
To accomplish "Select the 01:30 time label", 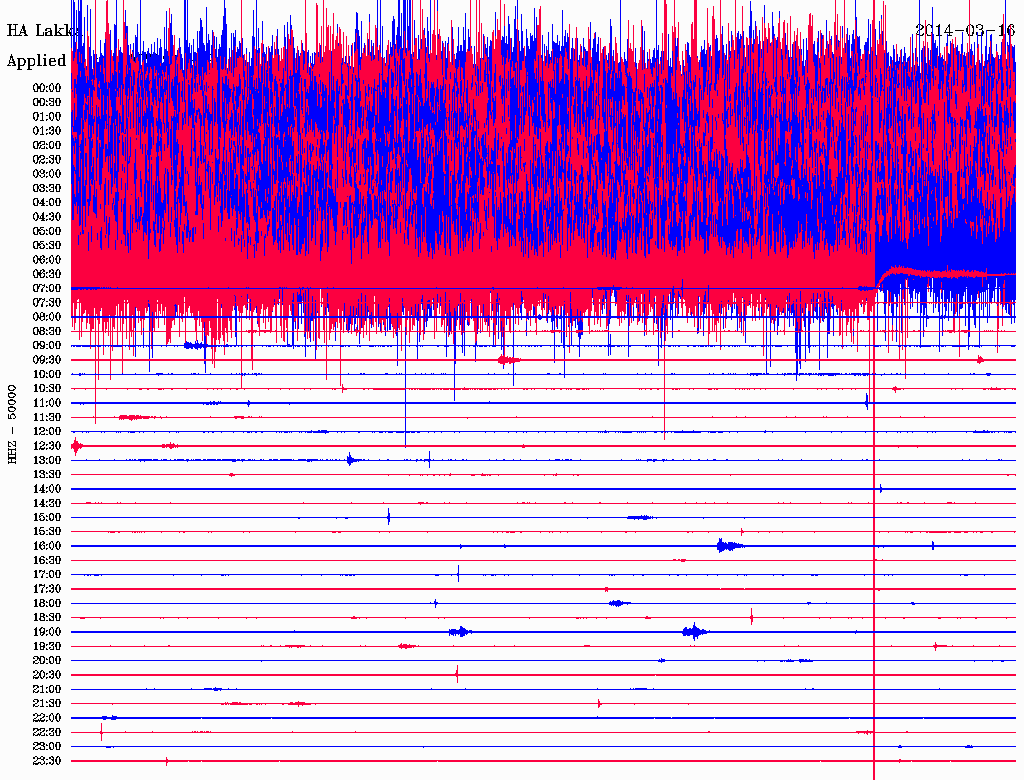I will 47,131.
